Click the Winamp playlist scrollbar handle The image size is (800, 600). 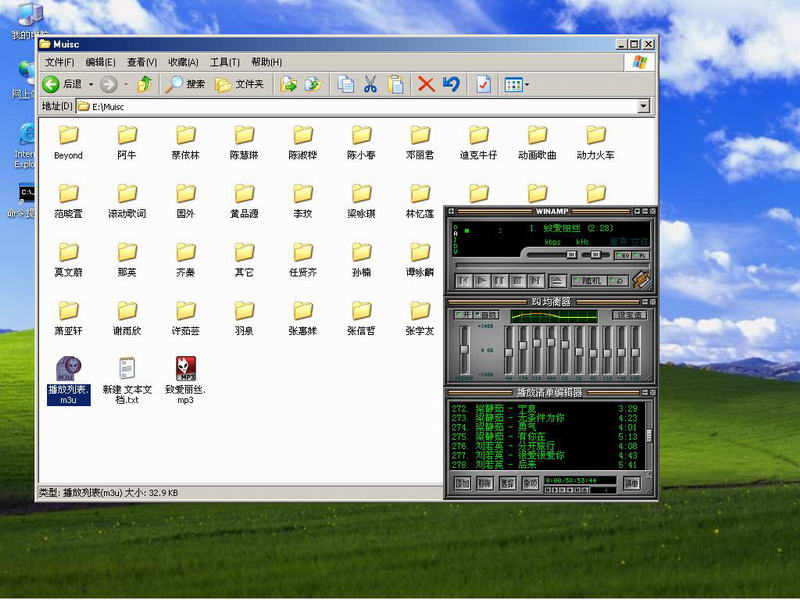(649, 435)
